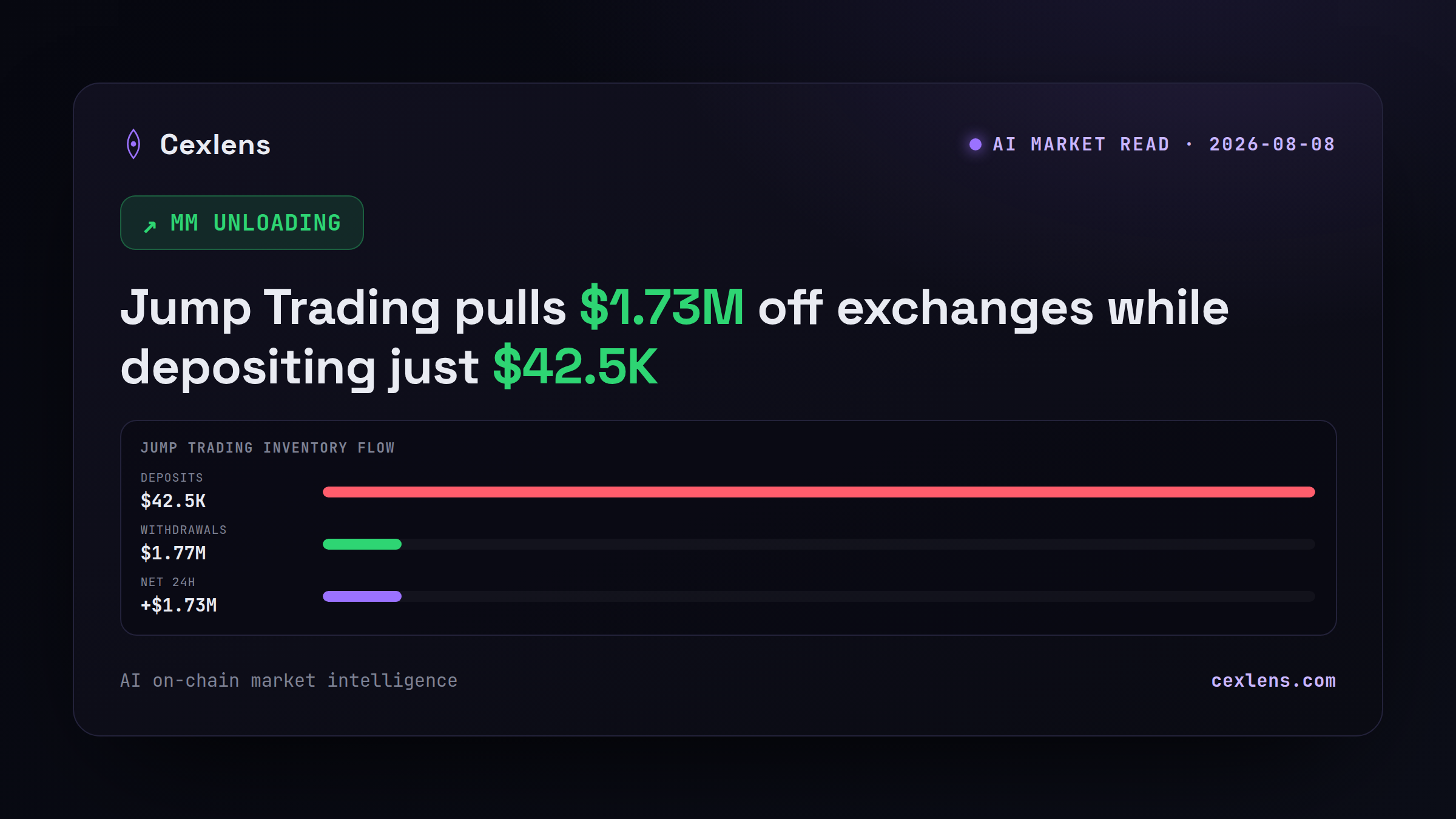Click the purple net 24h bar fill
The width and height of the screenshot is (1456, 819).
pos(362,596)
